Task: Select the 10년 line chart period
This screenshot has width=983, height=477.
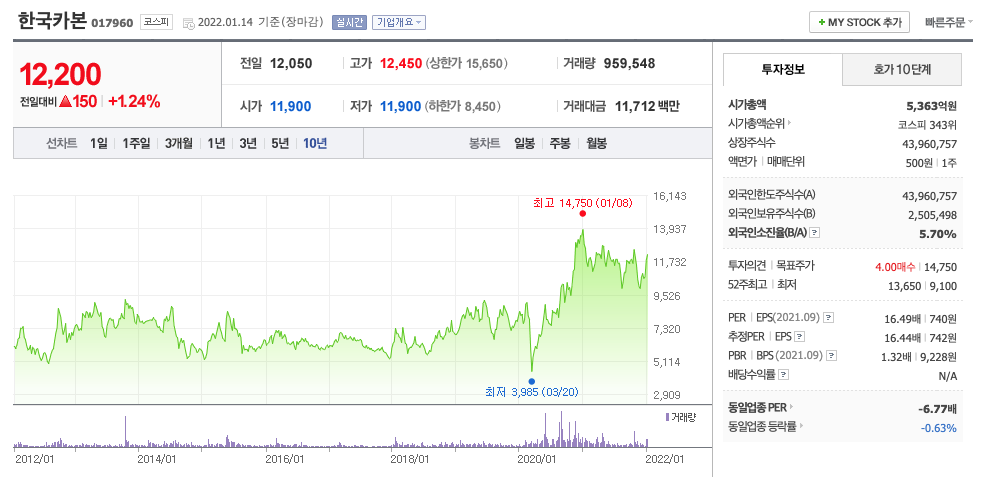Action: coord(315,143)
